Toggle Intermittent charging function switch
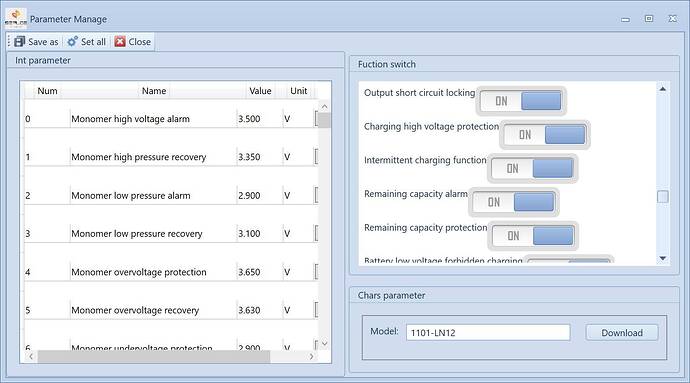The image size is (690, 383). (x=532, y=168)
